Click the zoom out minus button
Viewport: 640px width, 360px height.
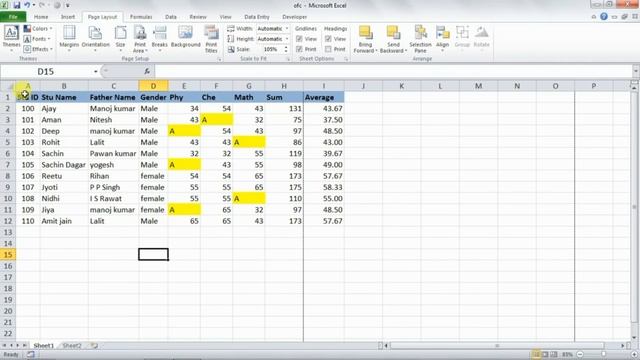point(580,355)
